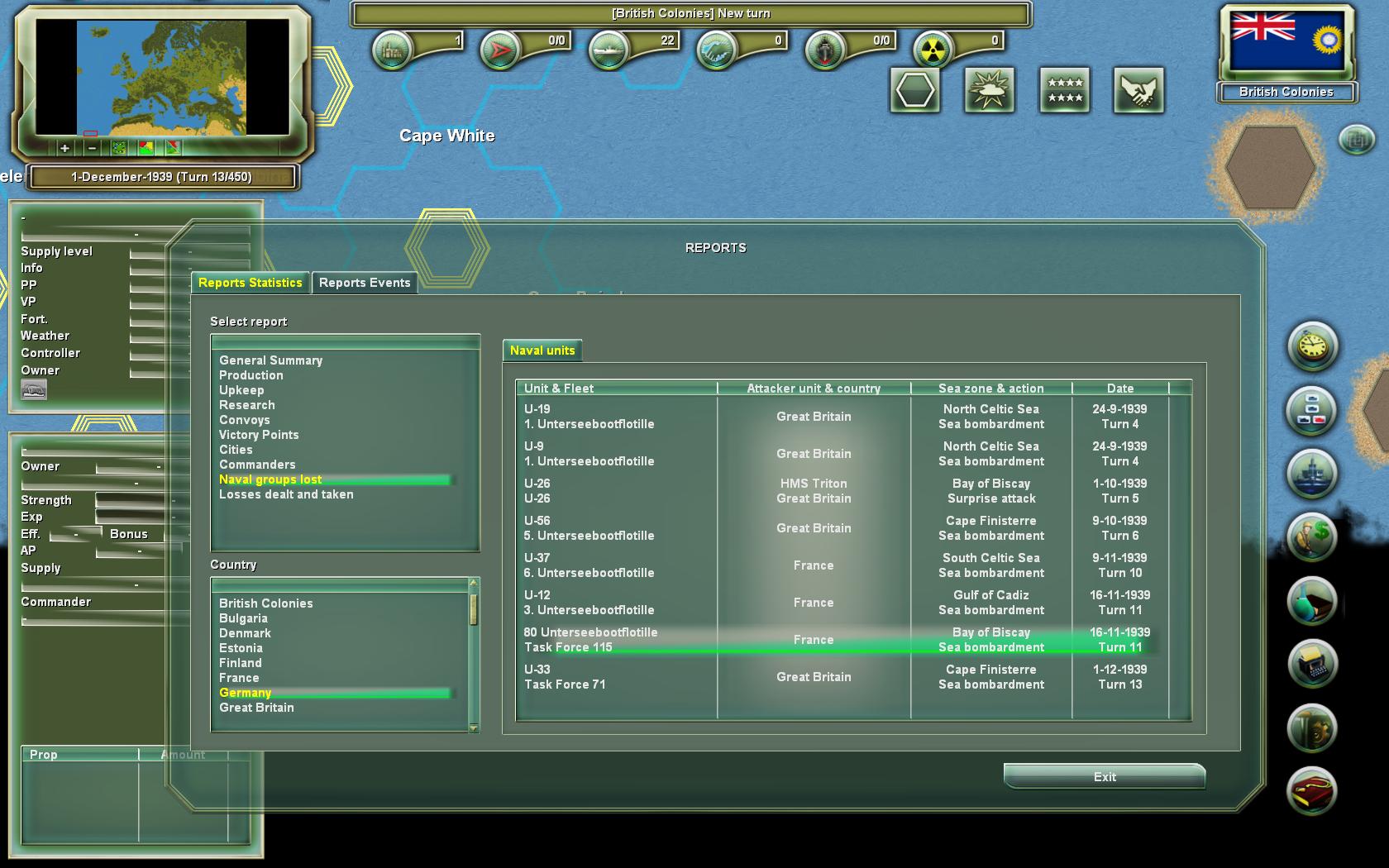Click the minimap zoom-in plus button

click(x=64, y=148)
